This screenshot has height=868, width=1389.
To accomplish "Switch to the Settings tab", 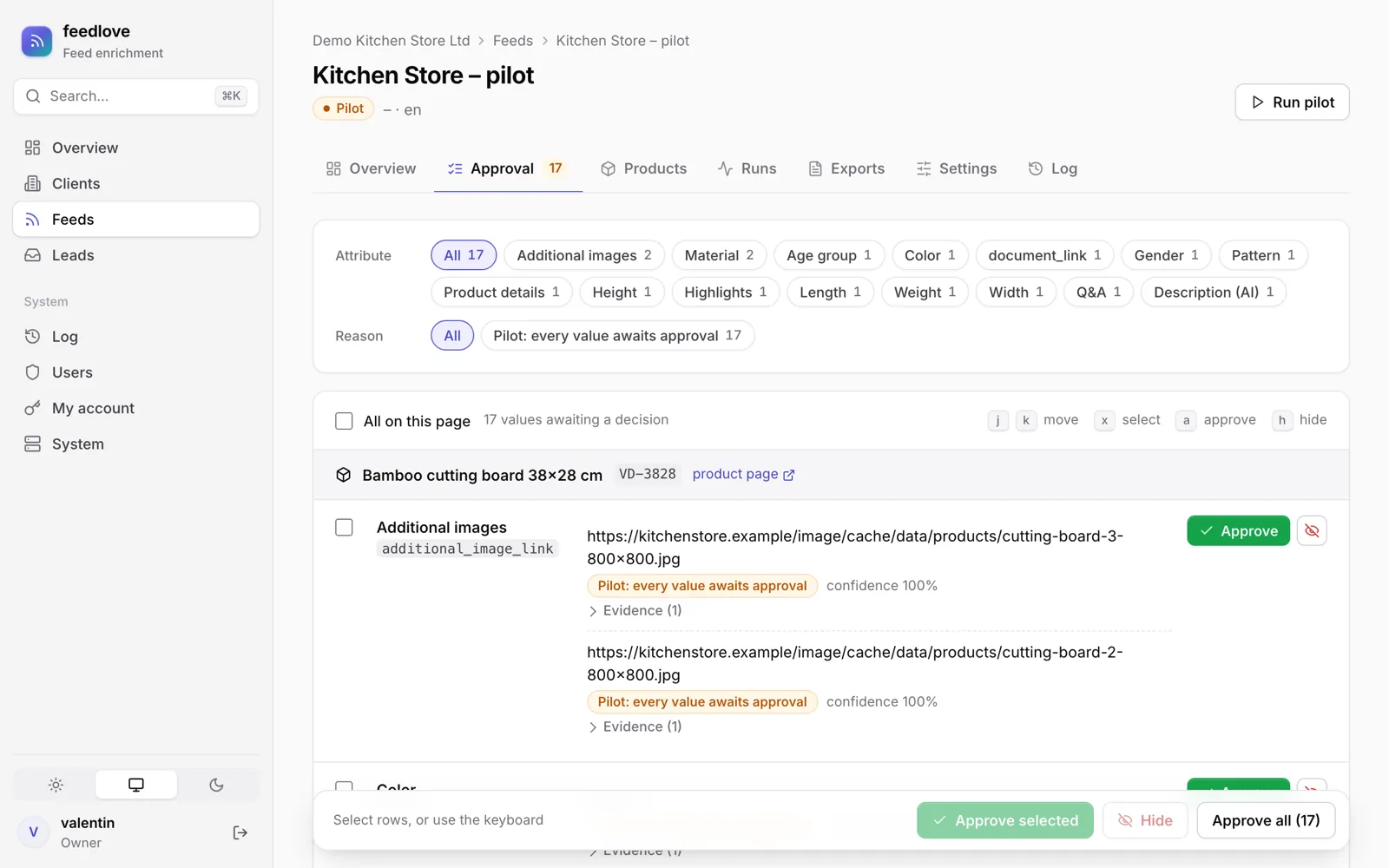I will coord(957,168).
